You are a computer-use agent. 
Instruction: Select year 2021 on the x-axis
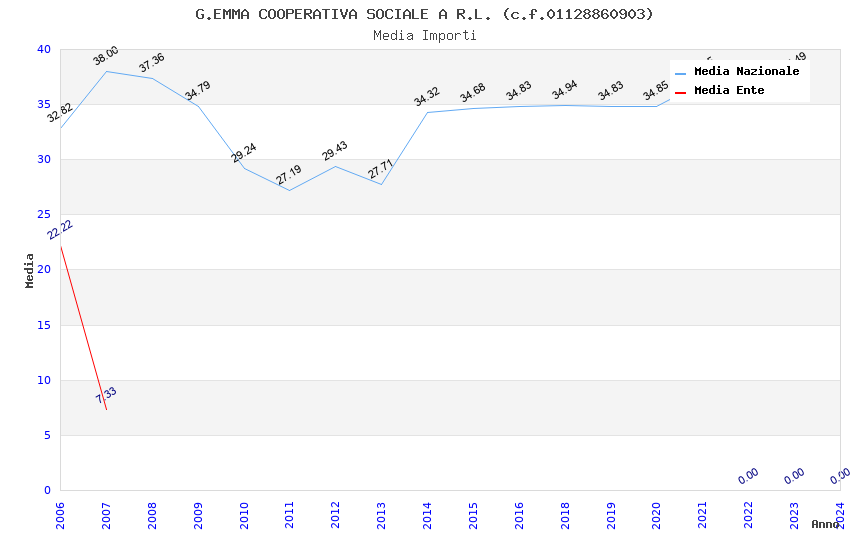tap(703, 515)
